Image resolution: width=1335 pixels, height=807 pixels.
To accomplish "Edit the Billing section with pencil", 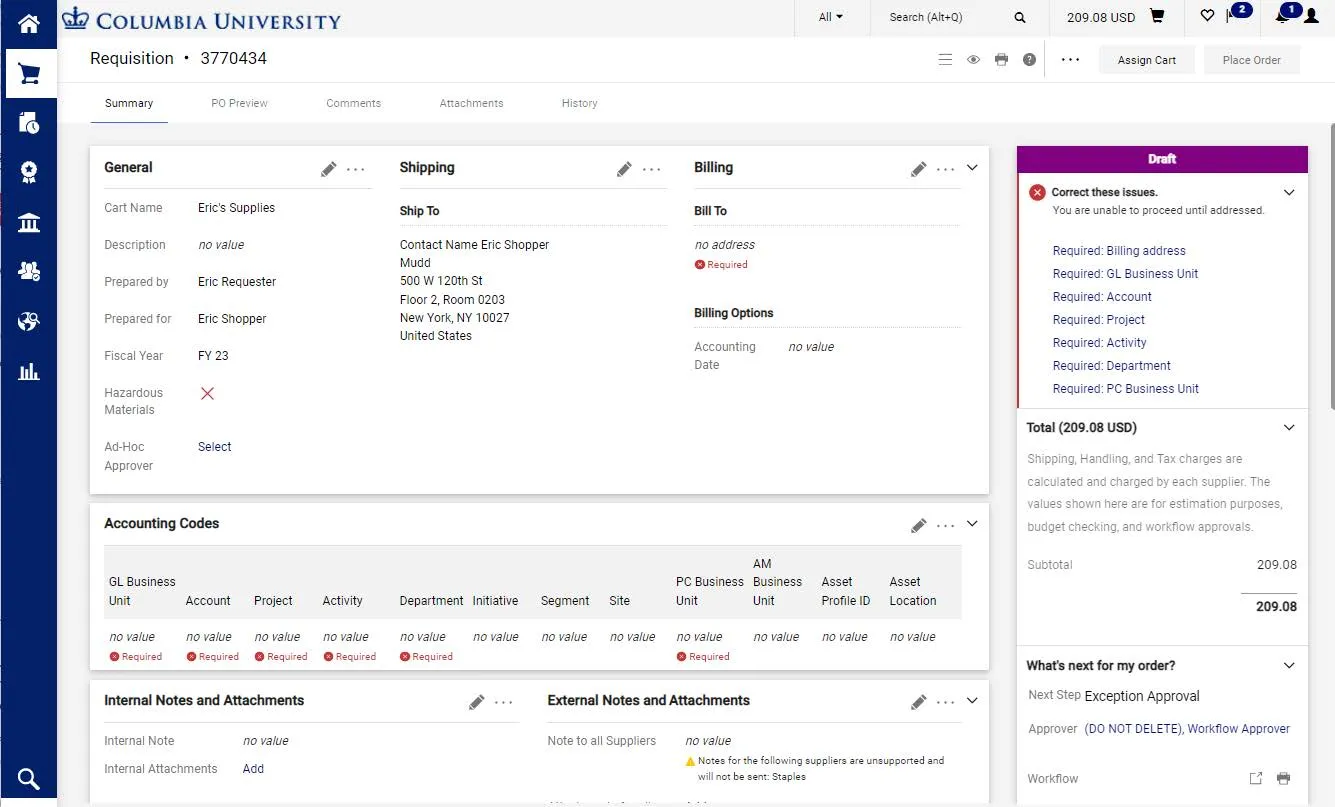I will pos(918,169).
